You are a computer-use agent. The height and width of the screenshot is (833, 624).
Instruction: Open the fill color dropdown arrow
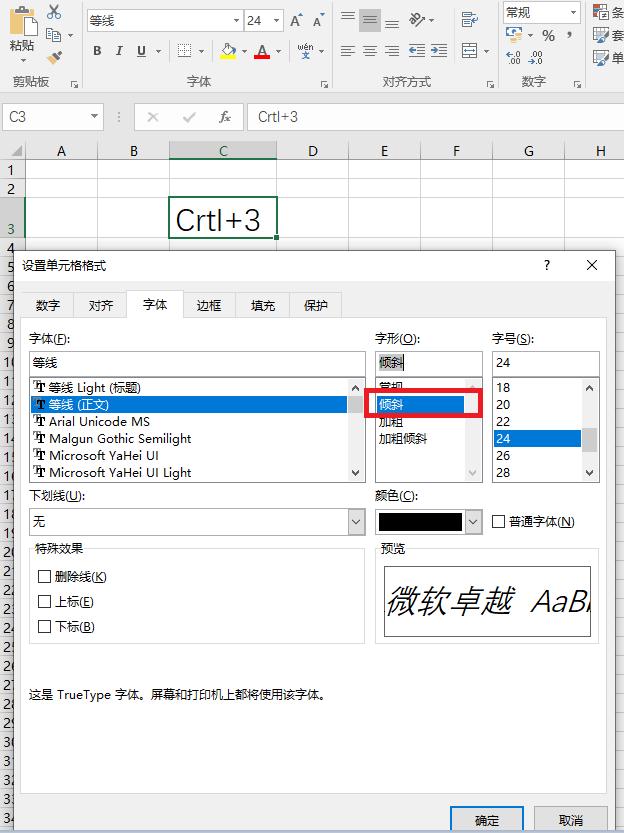[244, 52]
